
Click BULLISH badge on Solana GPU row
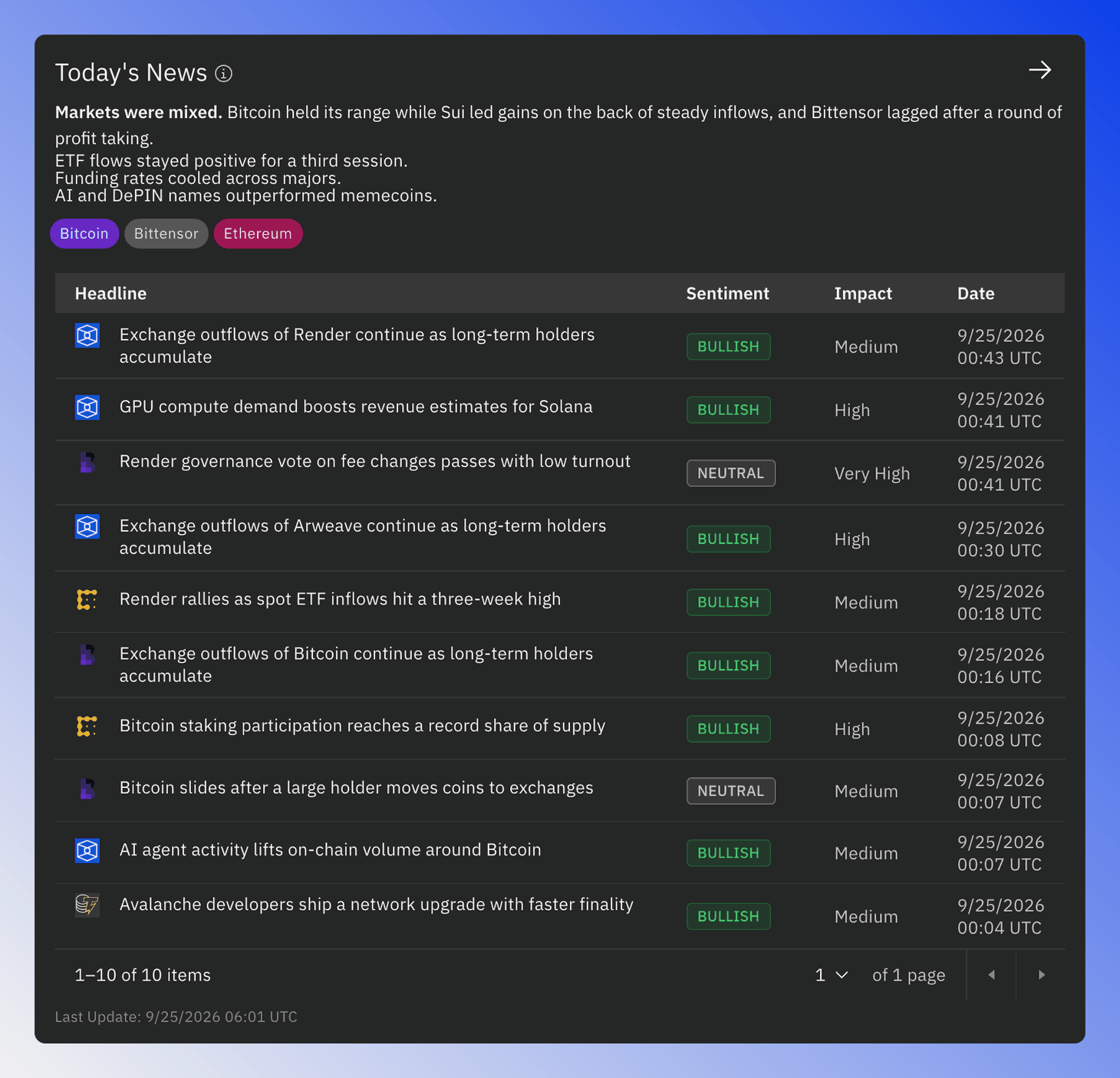728,410
